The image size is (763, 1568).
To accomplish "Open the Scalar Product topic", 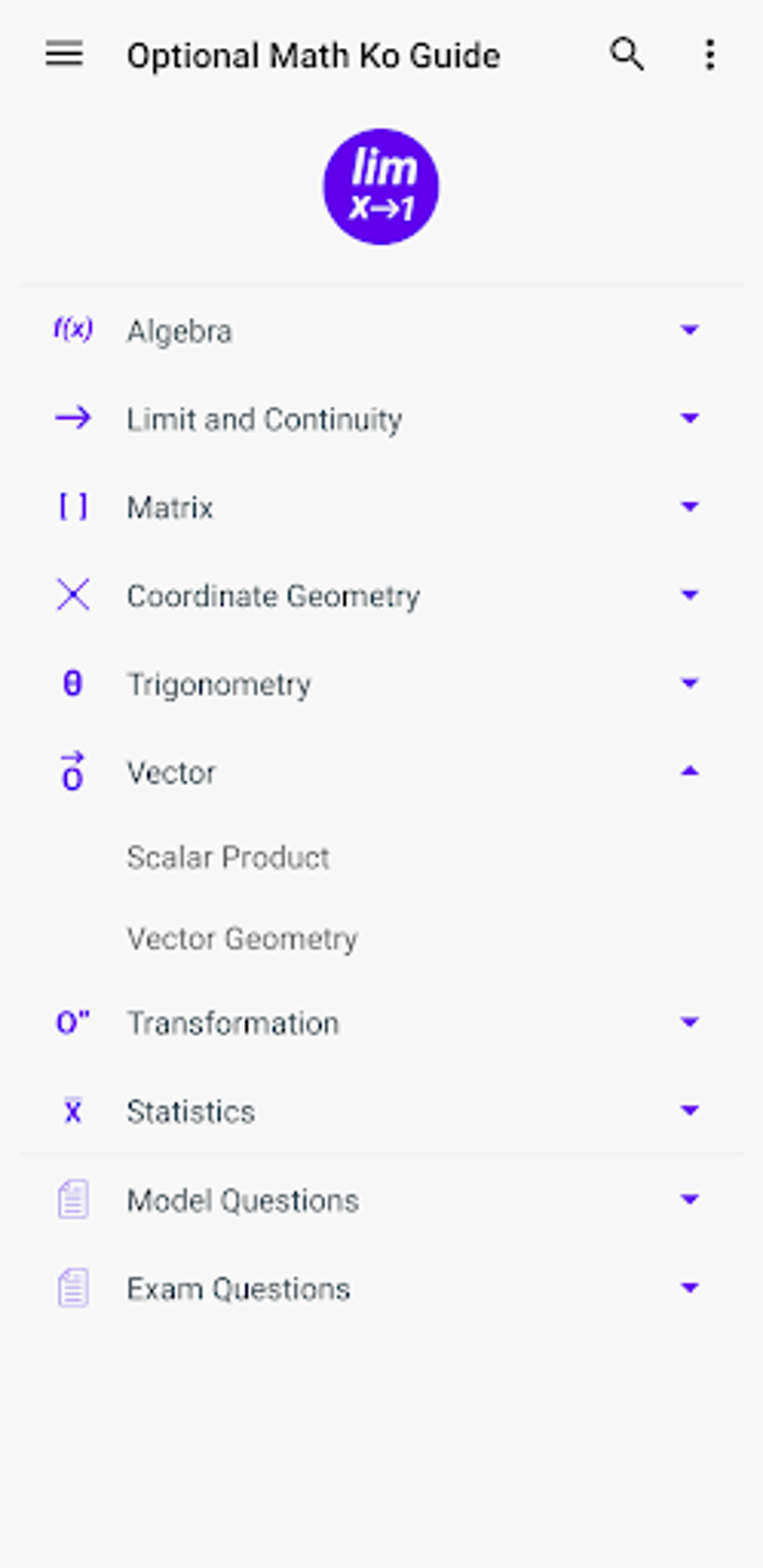I will [x=228, y=858].
